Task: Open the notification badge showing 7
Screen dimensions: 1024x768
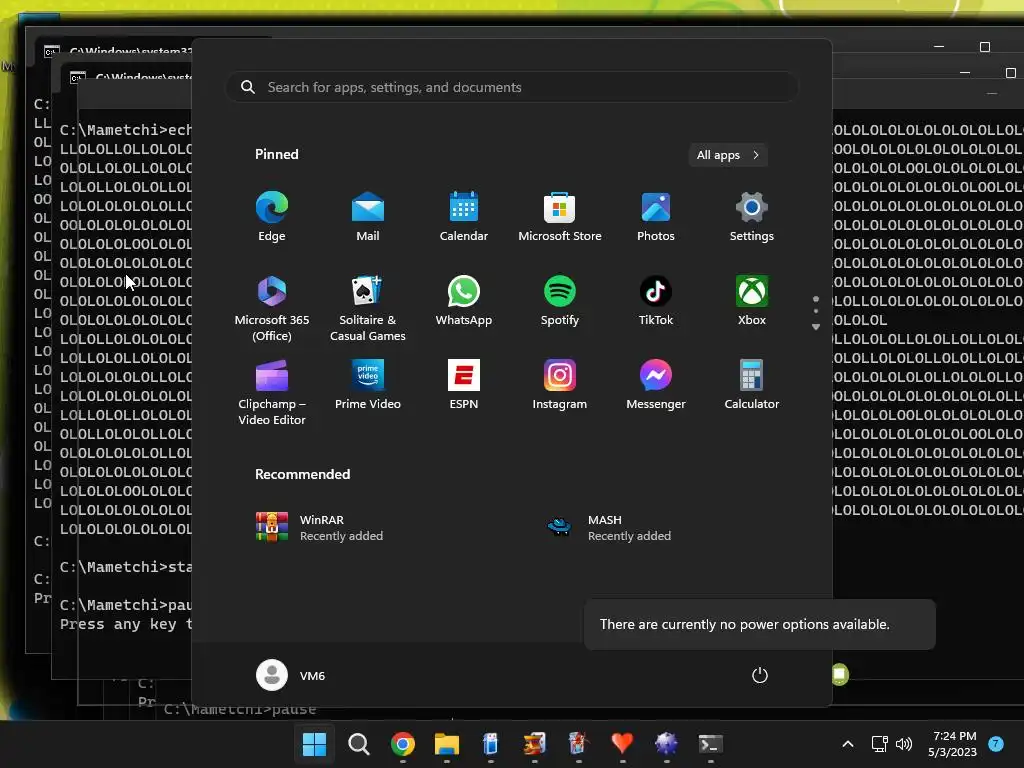Action: 996,744
